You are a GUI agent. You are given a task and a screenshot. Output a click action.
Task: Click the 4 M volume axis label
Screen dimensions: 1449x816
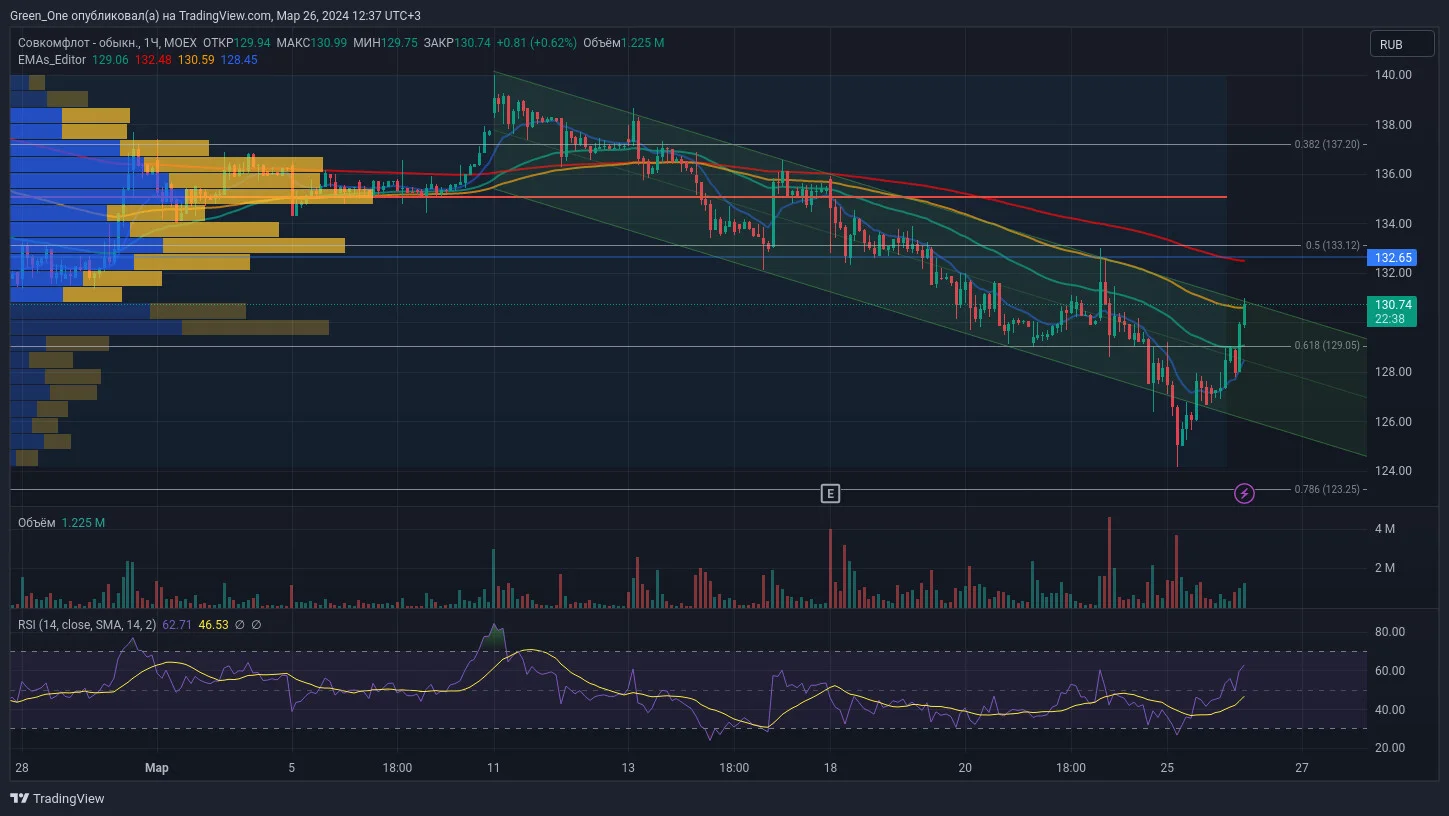(1385, 529)
